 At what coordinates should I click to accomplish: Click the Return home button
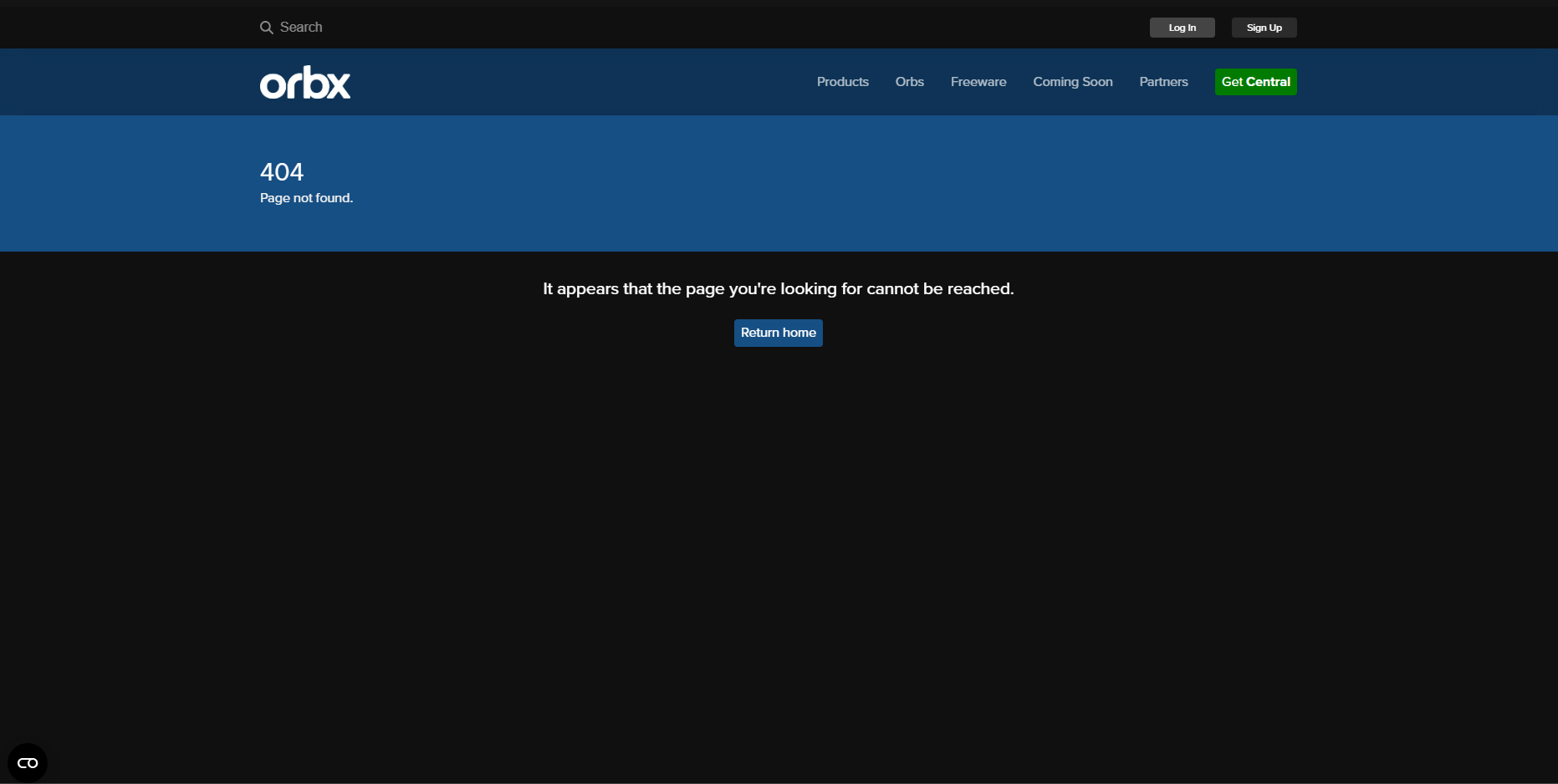(779, 333)
